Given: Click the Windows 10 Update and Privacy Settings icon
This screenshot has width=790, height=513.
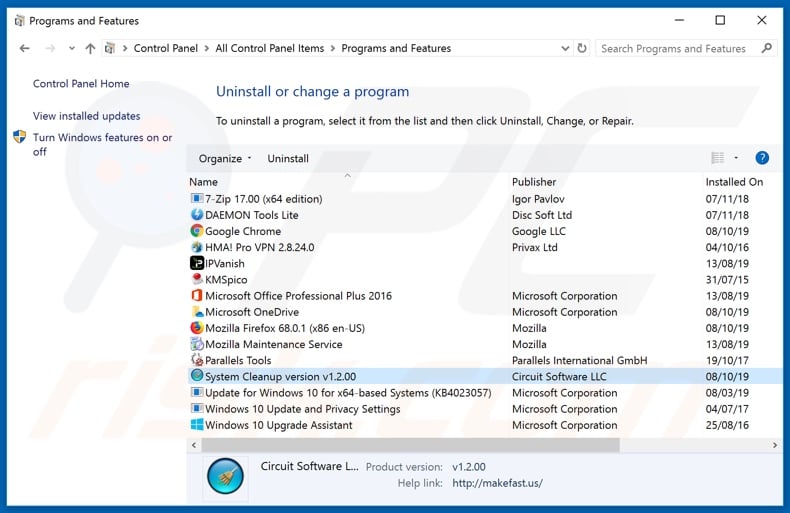Looking at the screenshot, I should pyautogui.click(x=196, y=408).
